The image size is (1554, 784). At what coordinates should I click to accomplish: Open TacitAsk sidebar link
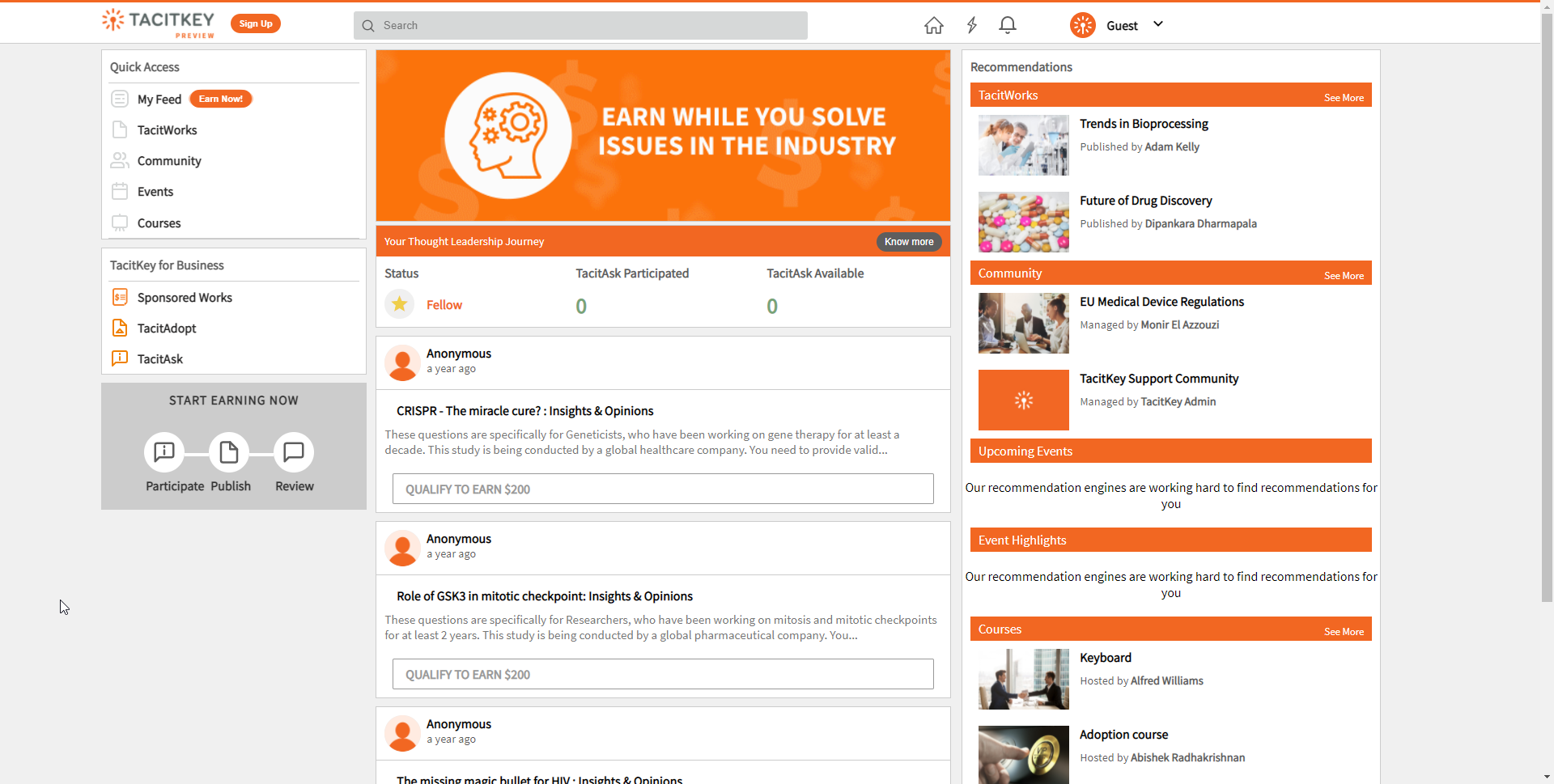(x=160, y=359)
